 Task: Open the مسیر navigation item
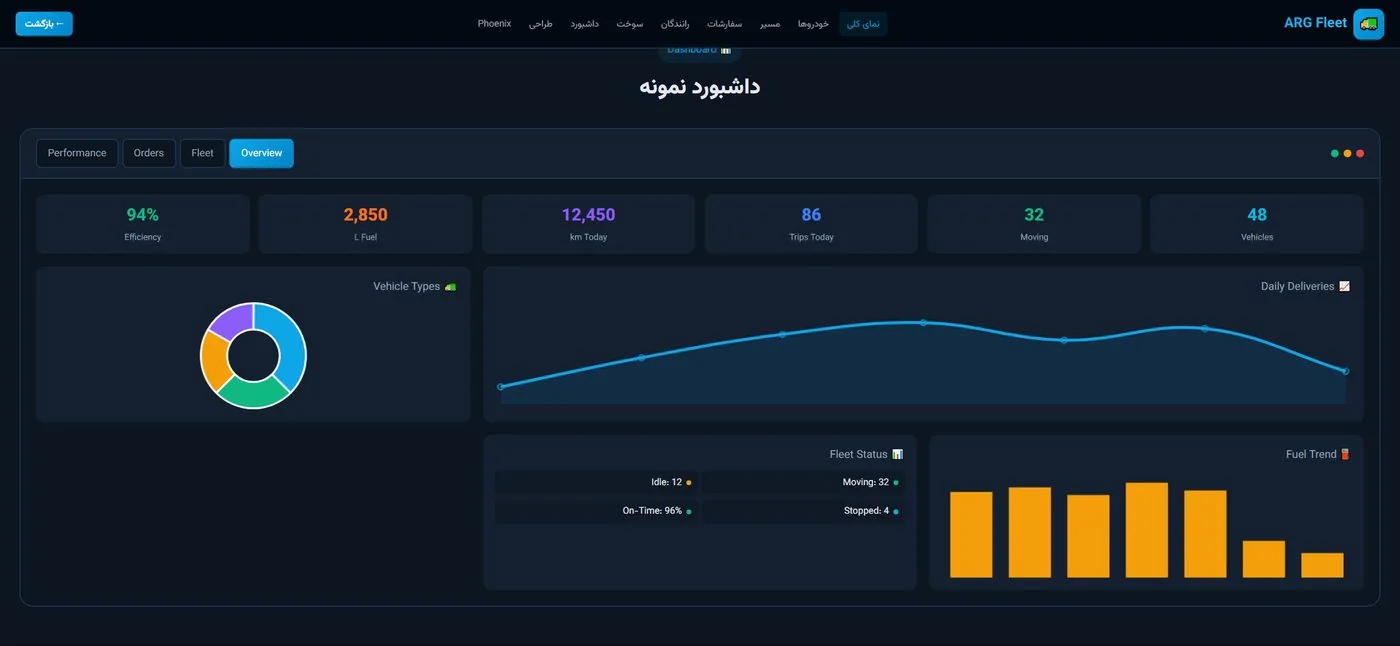pyautogui.click(x=770, y=24)
